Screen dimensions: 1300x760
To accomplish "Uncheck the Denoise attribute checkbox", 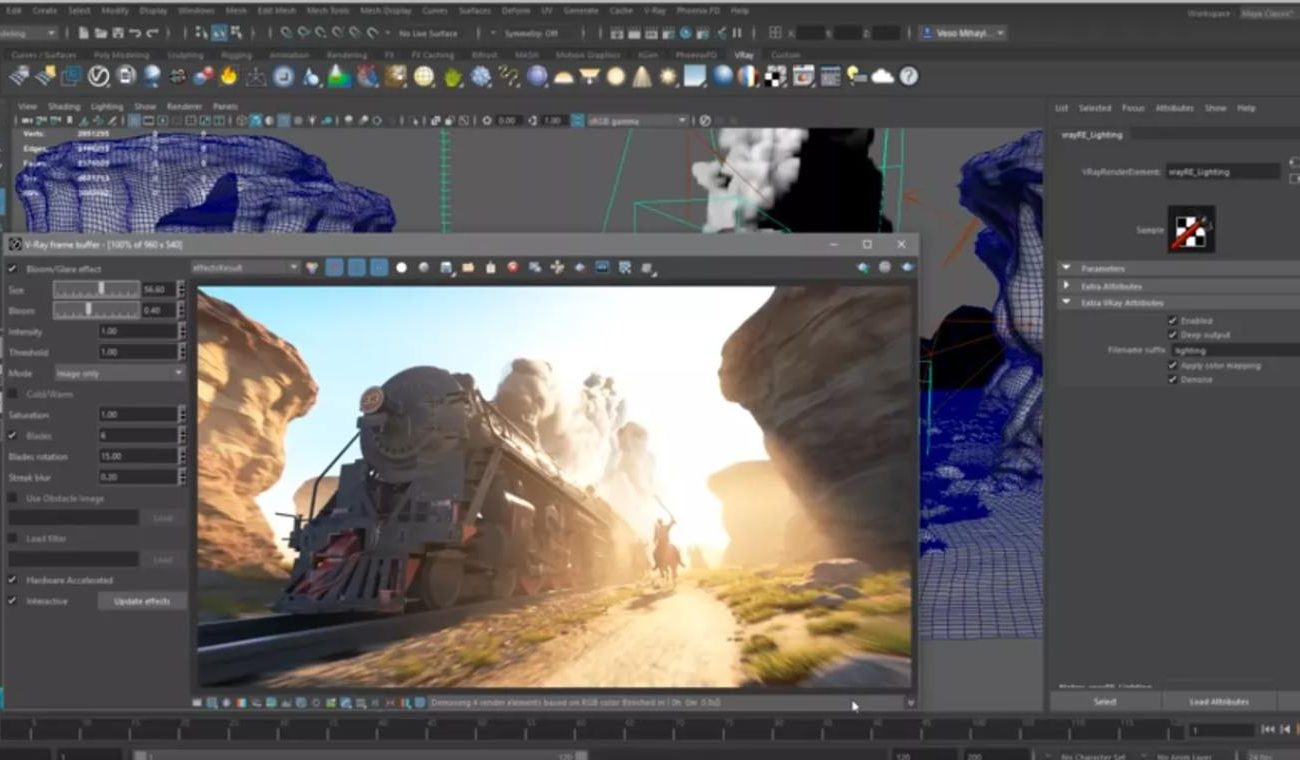I will coord(1172,380).
